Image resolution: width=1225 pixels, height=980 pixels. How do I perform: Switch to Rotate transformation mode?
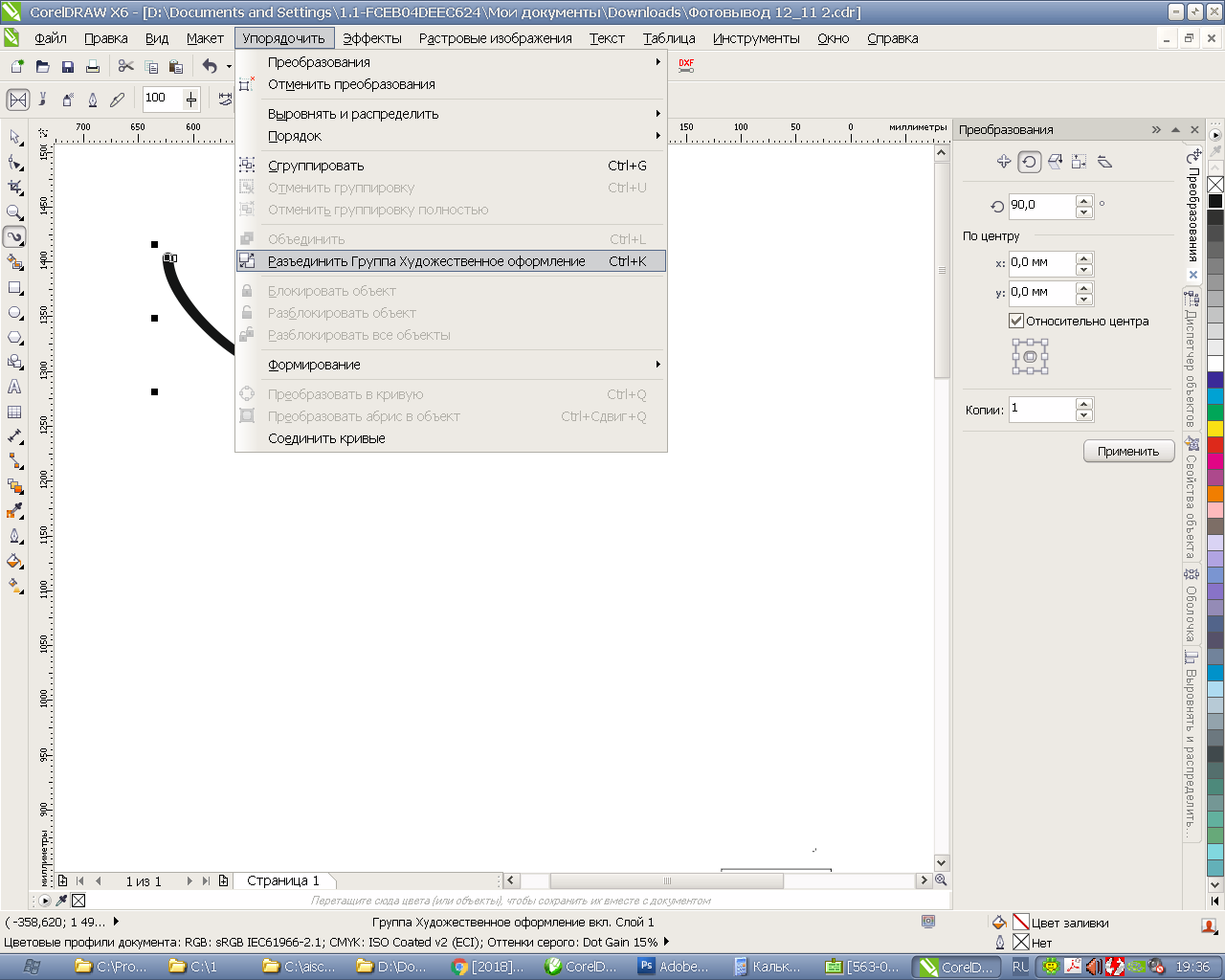[x=1030, y=162]
